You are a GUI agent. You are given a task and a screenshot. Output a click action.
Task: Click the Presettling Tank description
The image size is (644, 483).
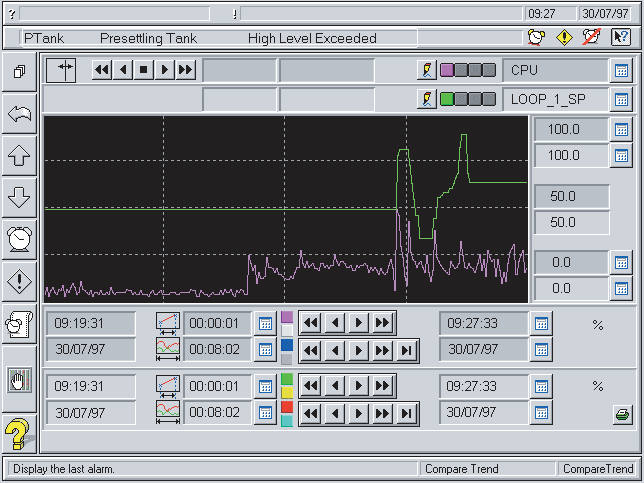[x=148, y=38]
